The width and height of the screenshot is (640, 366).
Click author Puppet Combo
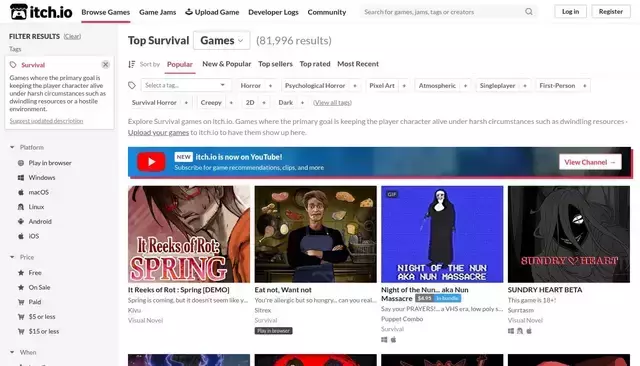coord(402,319)
